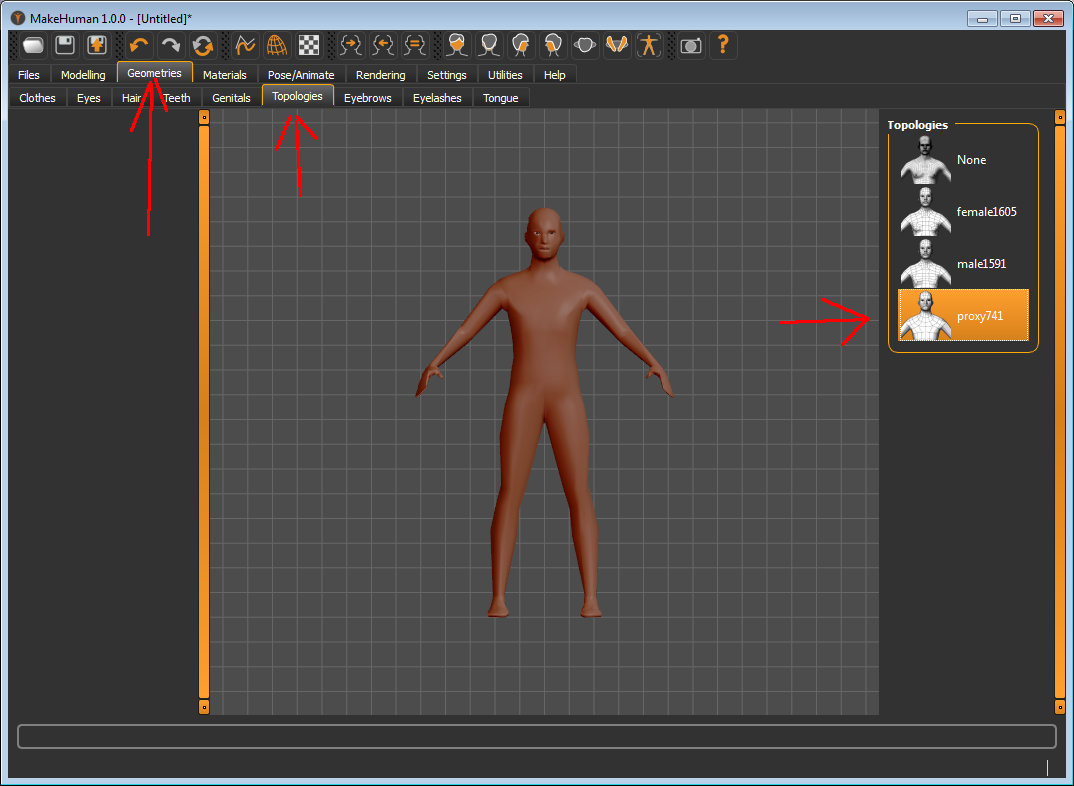The width and height of the screenshot is (1074, 786).
Task: Toggle the wireframe mesh view icon
Action: (x=277, y=45)
